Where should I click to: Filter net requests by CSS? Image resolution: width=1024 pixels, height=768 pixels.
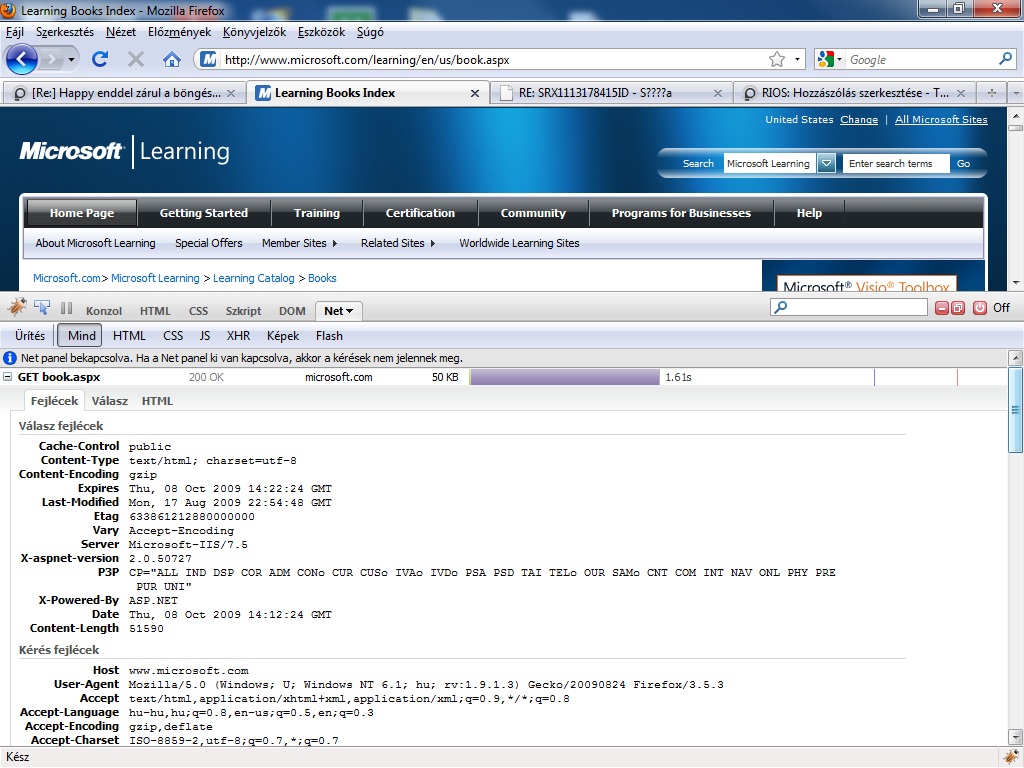tap(173, 336)
